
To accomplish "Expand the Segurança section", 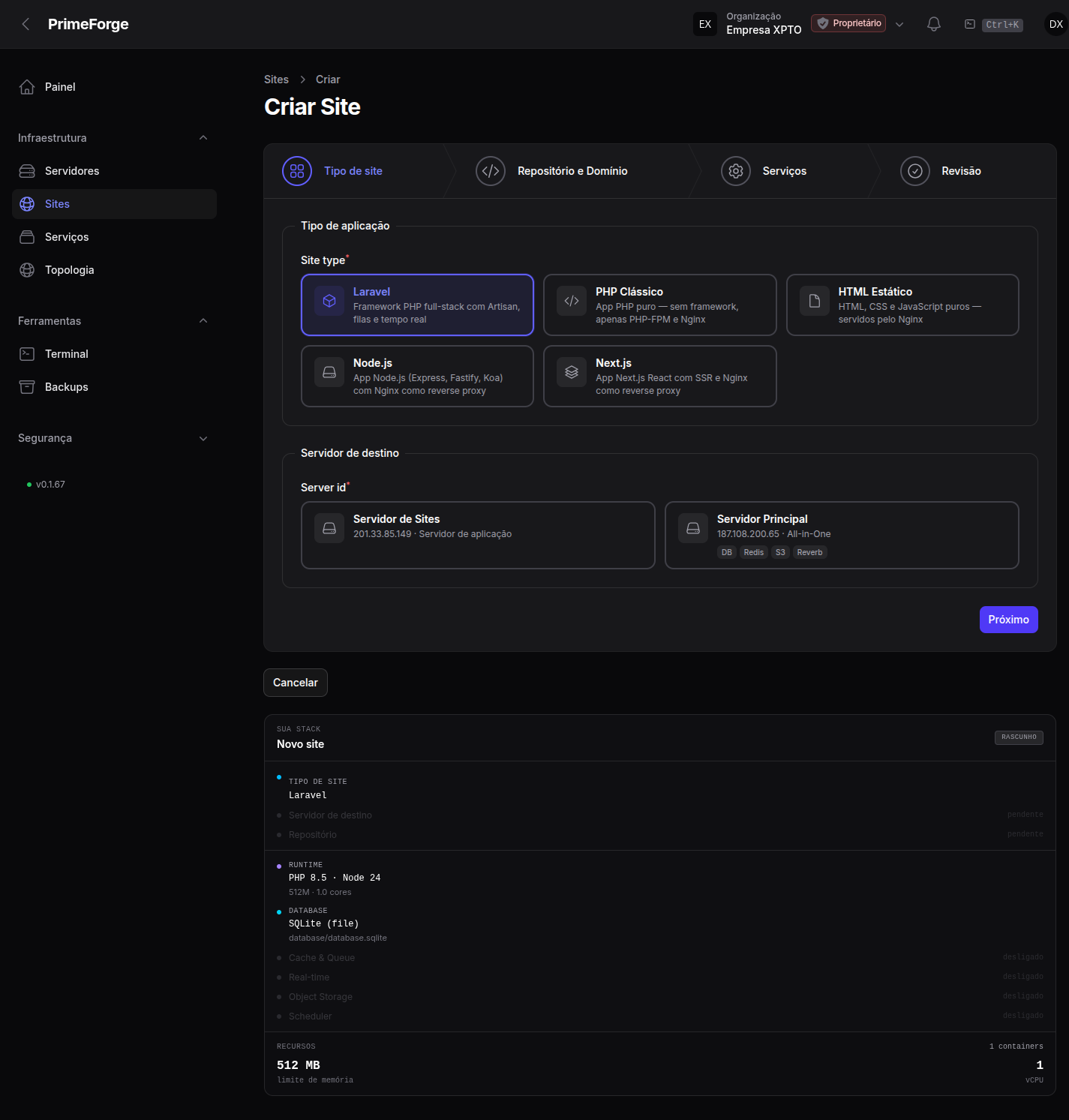I will click(203, 438).
